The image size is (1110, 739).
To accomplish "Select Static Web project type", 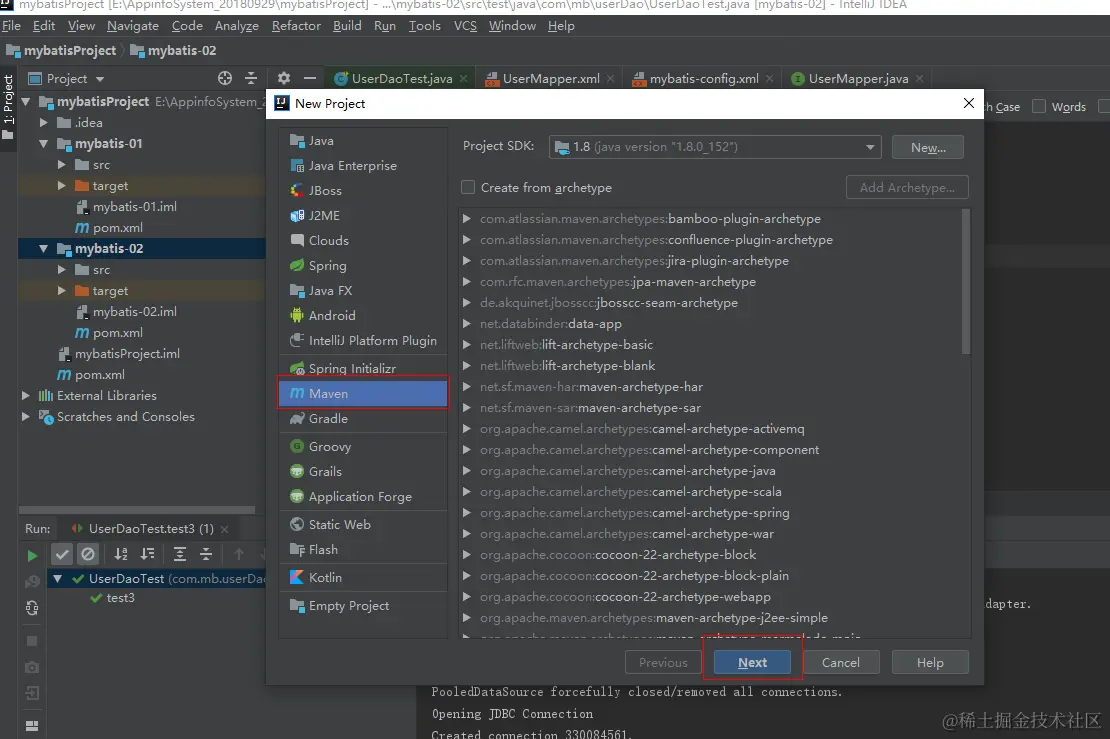I will pos(363,525).
